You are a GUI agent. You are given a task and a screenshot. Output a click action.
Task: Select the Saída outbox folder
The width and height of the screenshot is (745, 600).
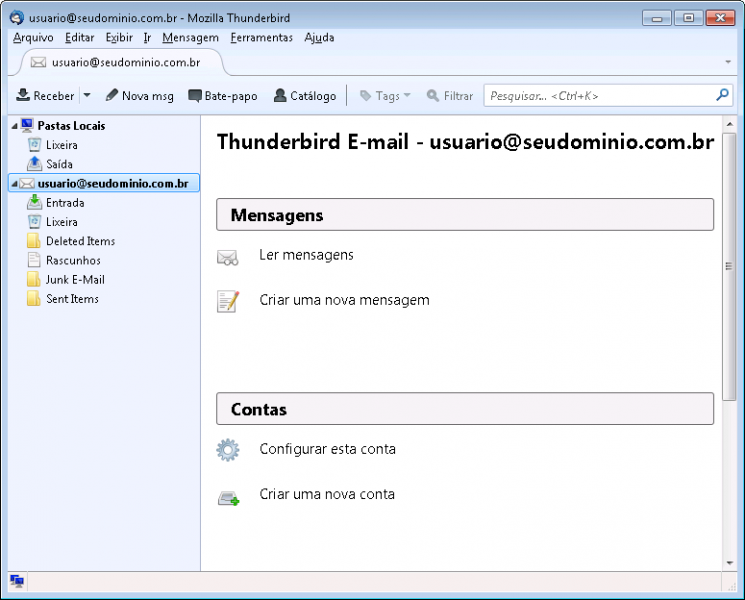point(59,164)
